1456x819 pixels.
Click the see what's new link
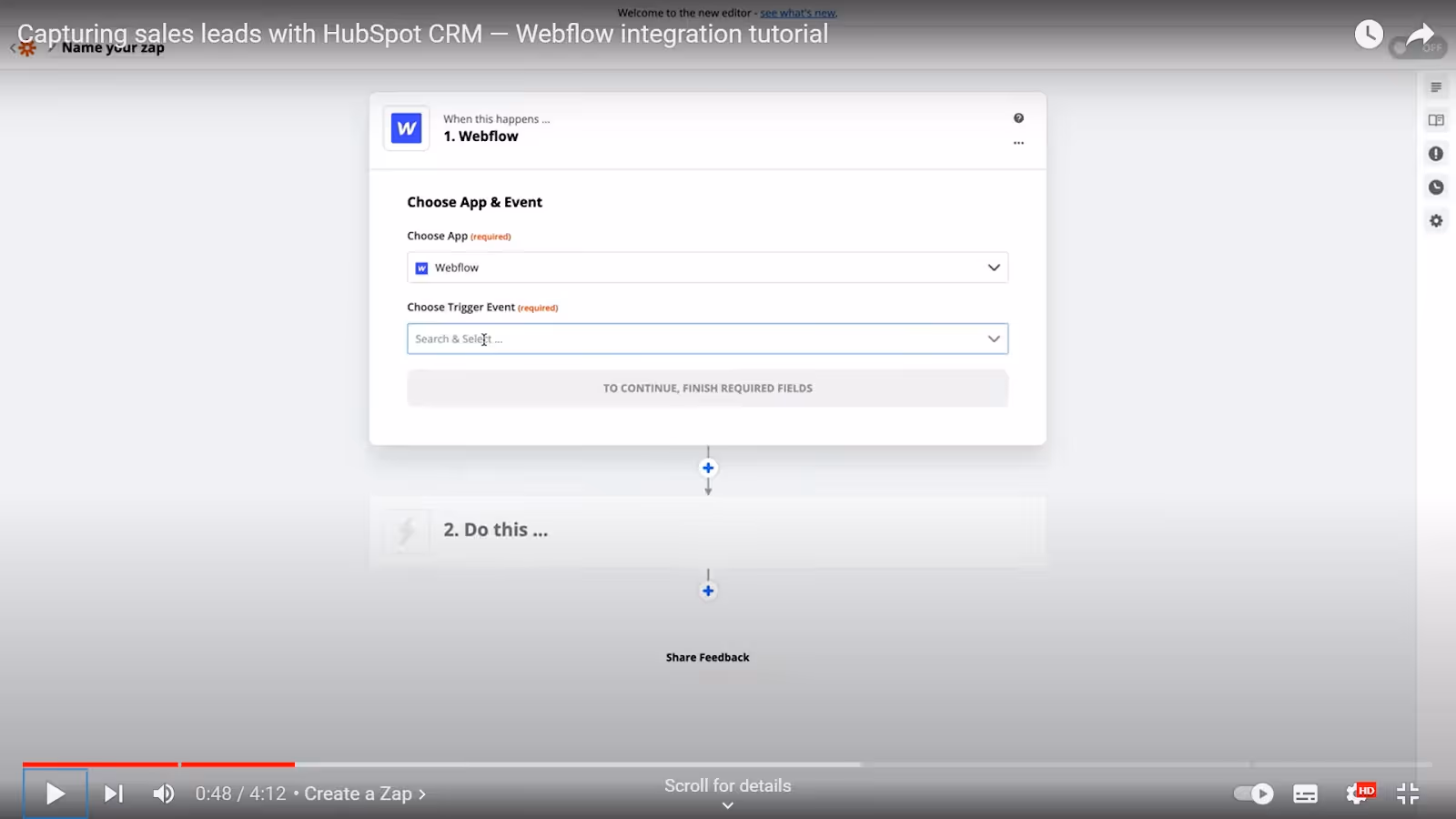tap(798, 13)
